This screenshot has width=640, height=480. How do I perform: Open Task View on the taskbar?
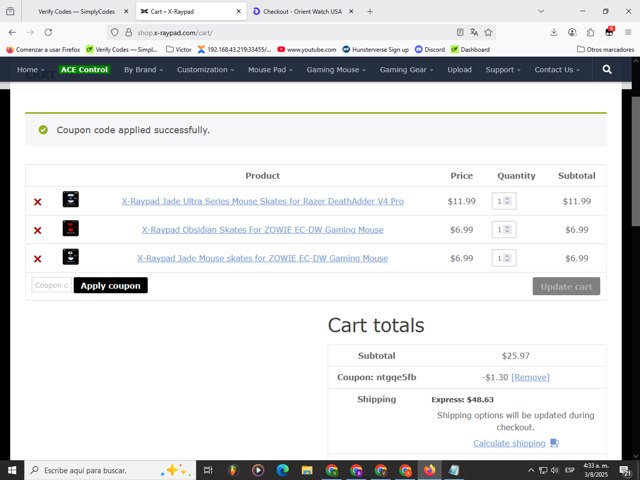pos(208,470)
